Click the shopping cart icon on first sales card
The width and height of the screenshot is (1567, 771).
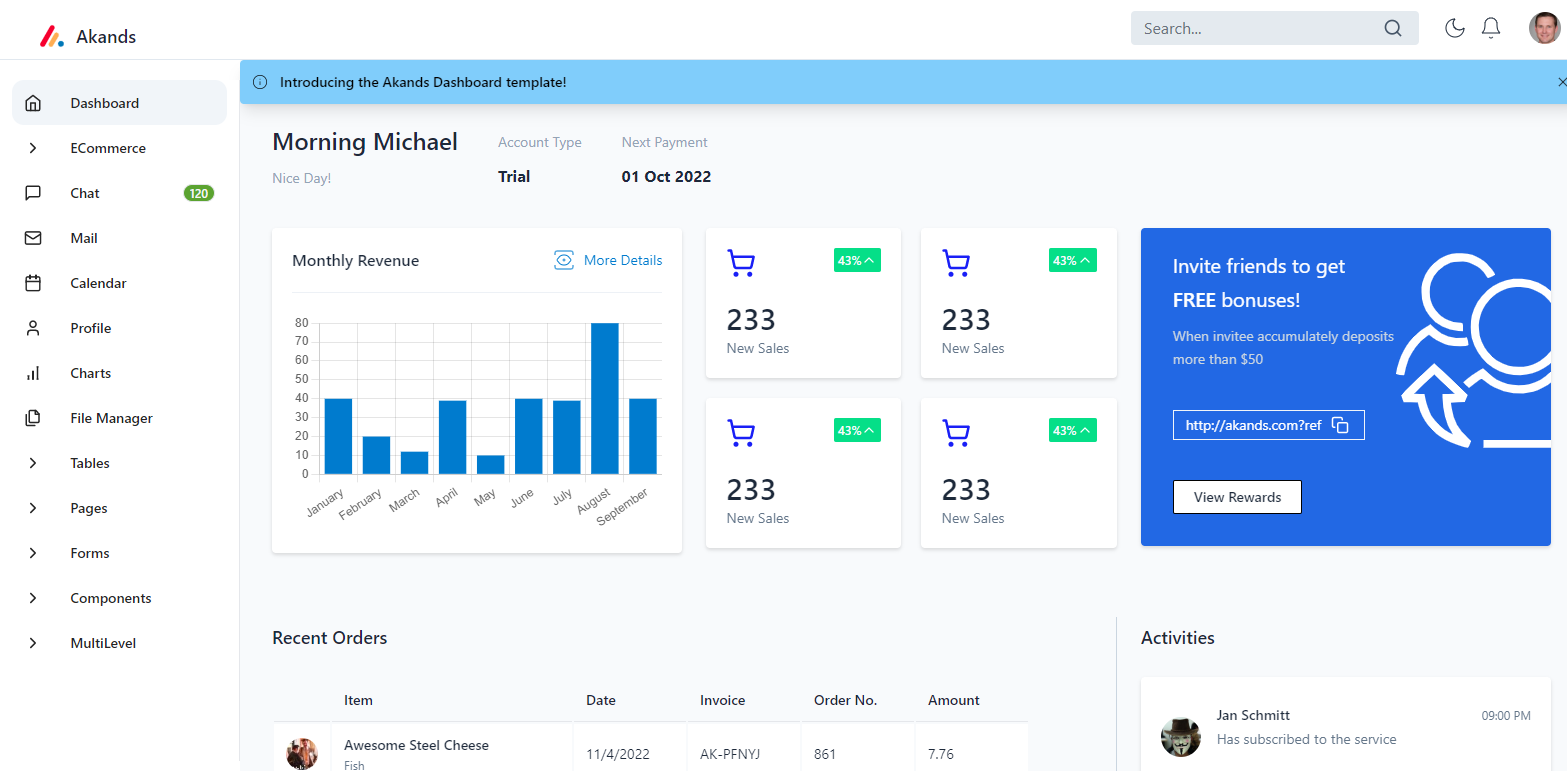(x=740, y=262)
